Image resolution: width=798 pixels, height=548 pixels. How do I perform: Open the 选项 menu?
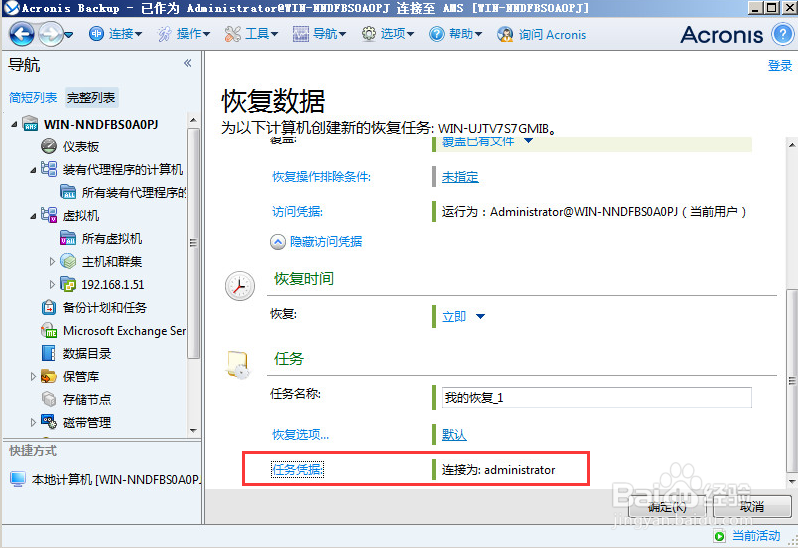(x=388, y=34)
